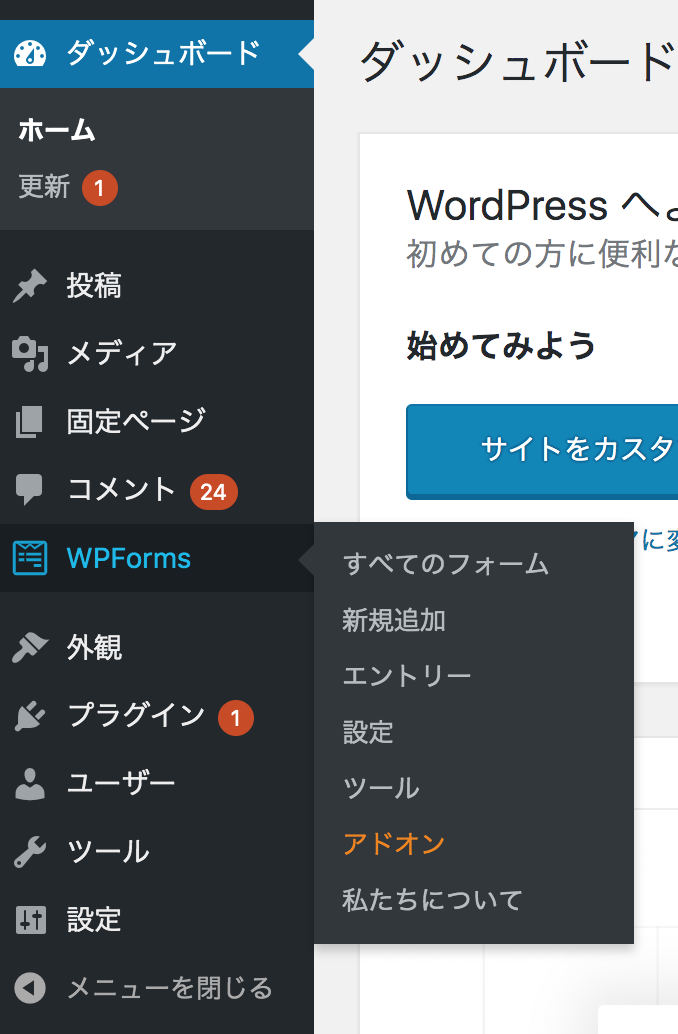
Task: Choose エントリー in WPForms submenu
Action: pos(407,676)
